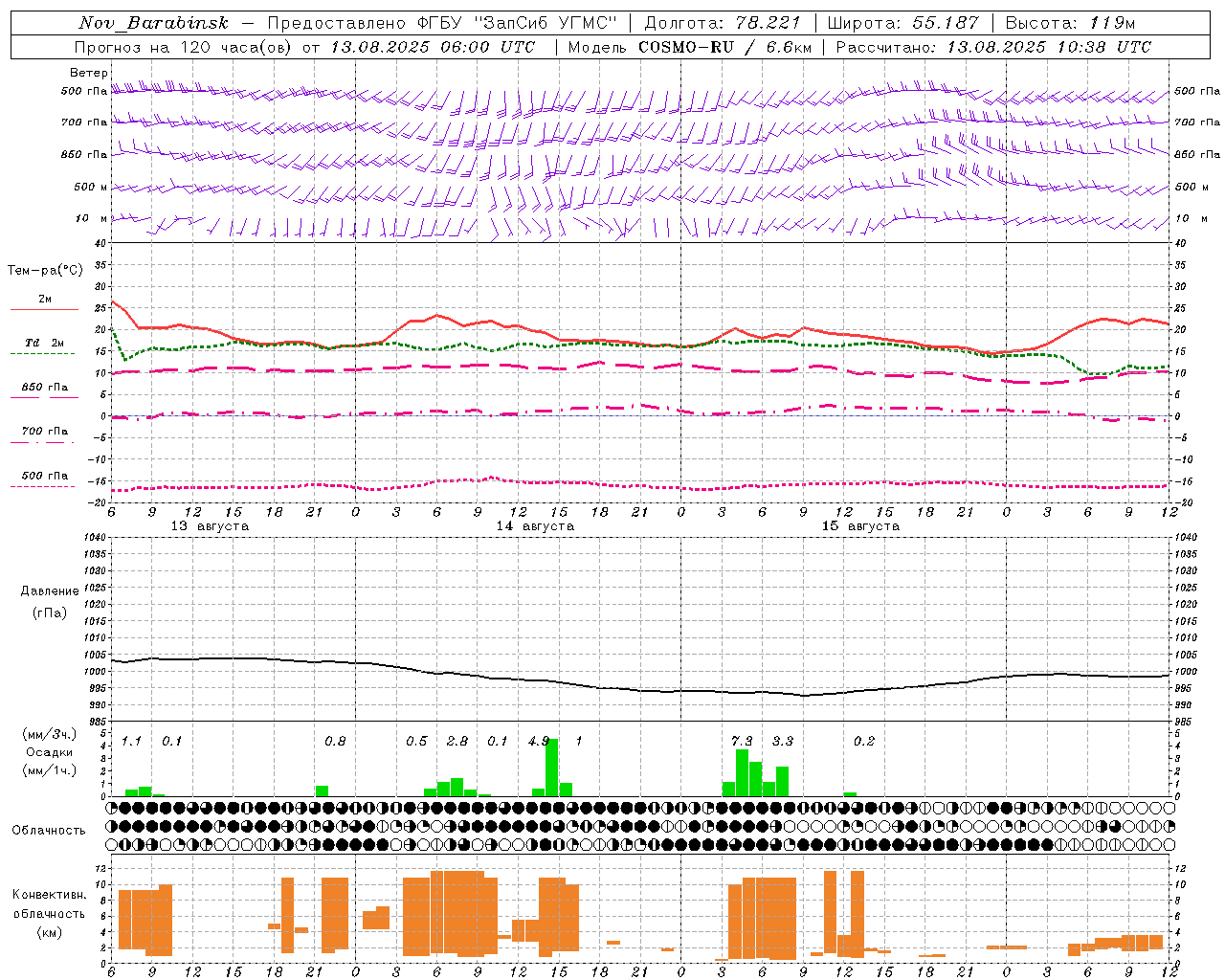
Task: Select the 'Долгота: 78.221' longitude value
Action: (x=723, y=23)
